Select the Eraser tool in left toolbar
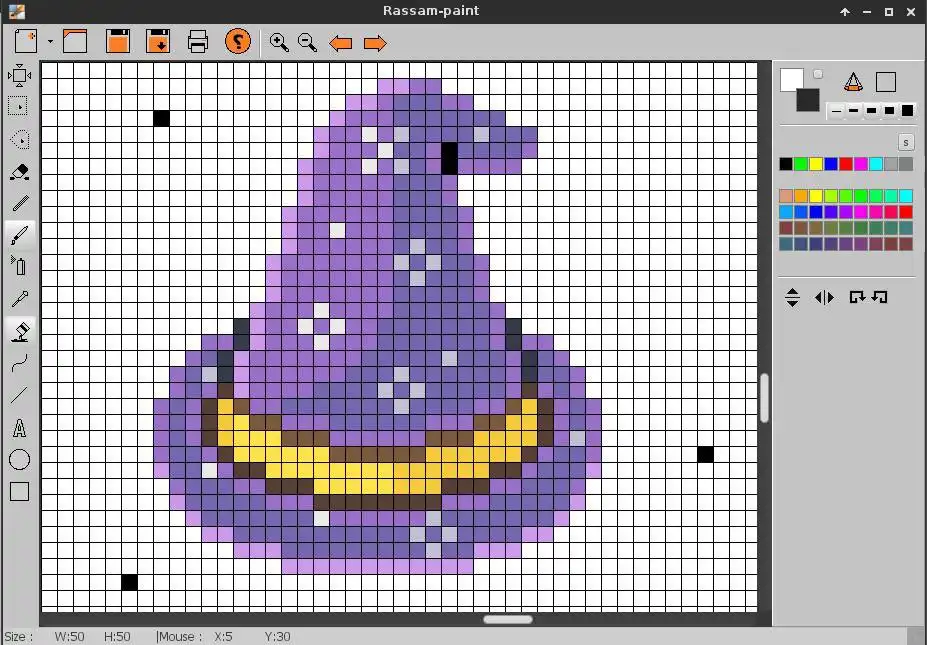The image size is (927, 645). (x=20, y=171)
